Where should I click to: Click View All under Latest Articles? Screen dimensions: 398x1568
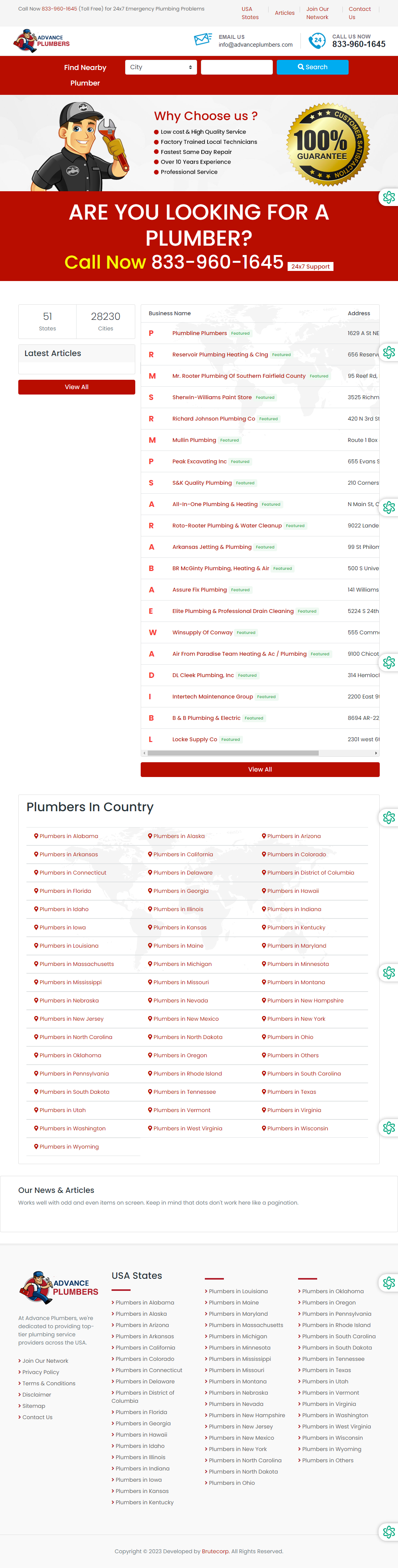(x=77, y=387)
